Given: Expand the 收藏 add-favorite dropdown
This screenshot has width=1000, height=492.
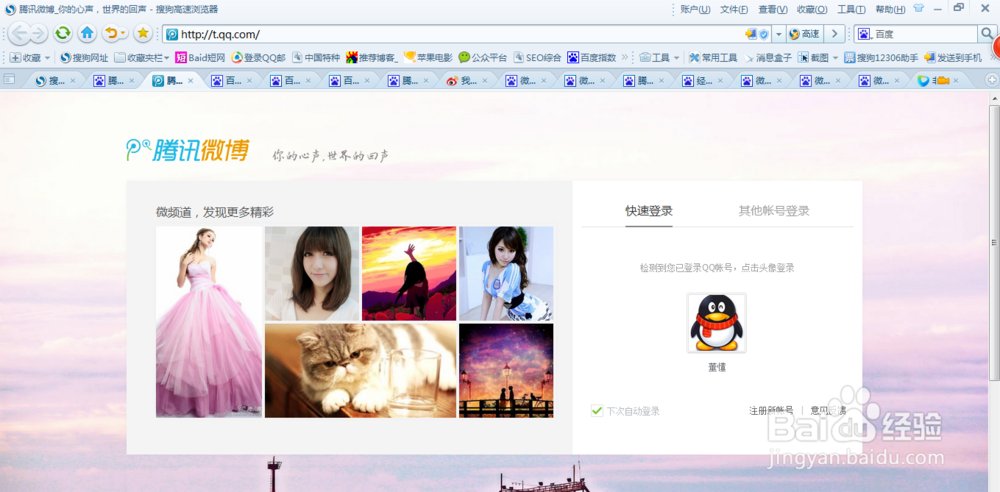Looking at the screenshot, I should coord(47,57).
